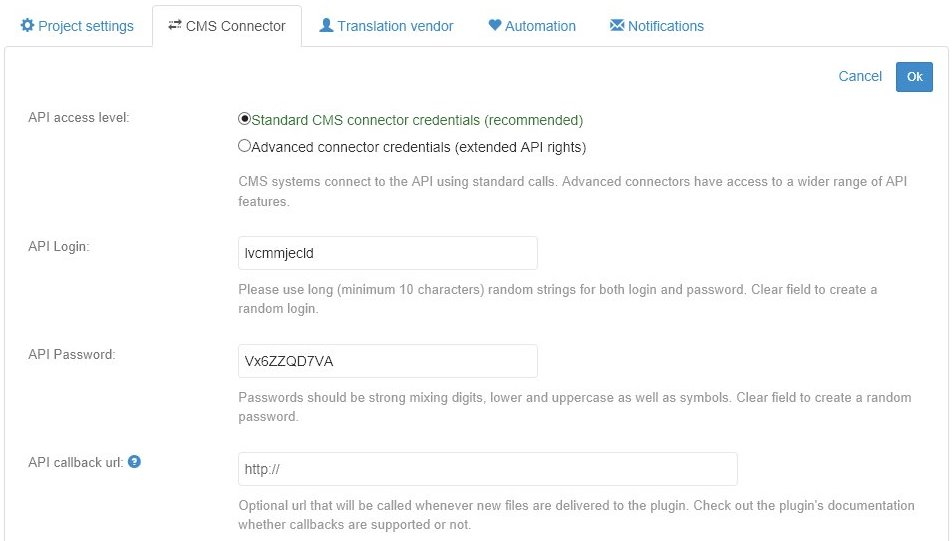Click the help icon next to API callback url

tap(134, 462)
